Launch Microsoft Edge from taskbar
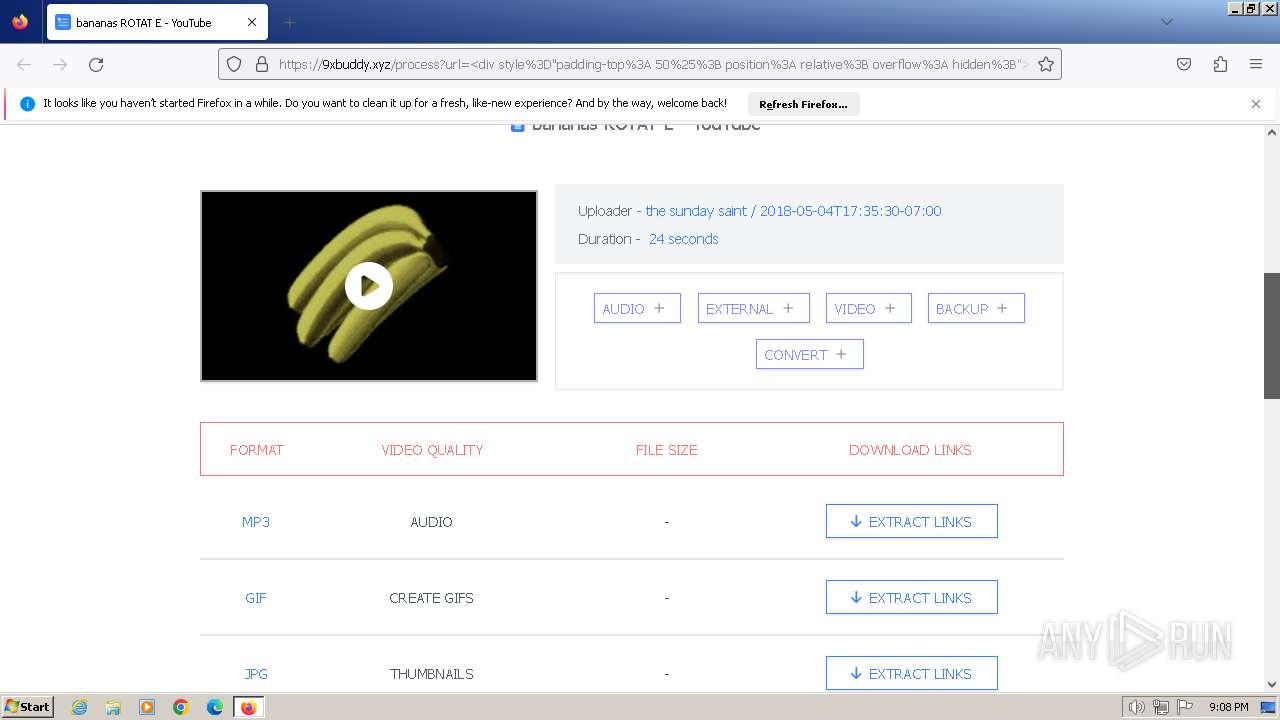The width and height of the screenshot is (1280, 720). tap(215, 707)
